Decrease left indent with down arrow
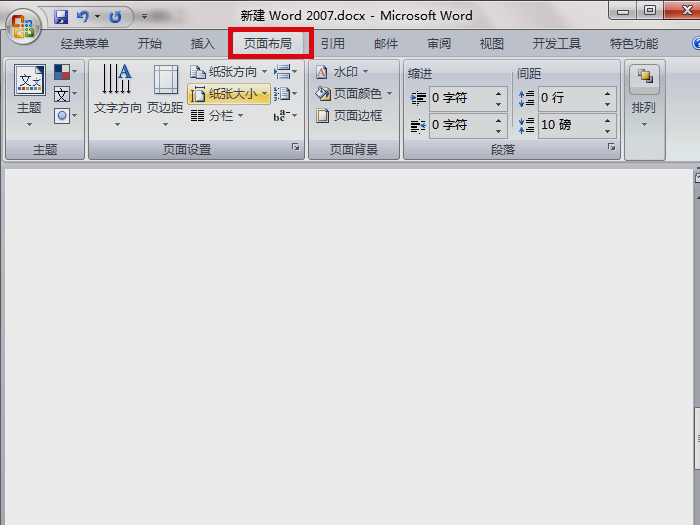This screenshot has width=700, height=525. (499, 104)
